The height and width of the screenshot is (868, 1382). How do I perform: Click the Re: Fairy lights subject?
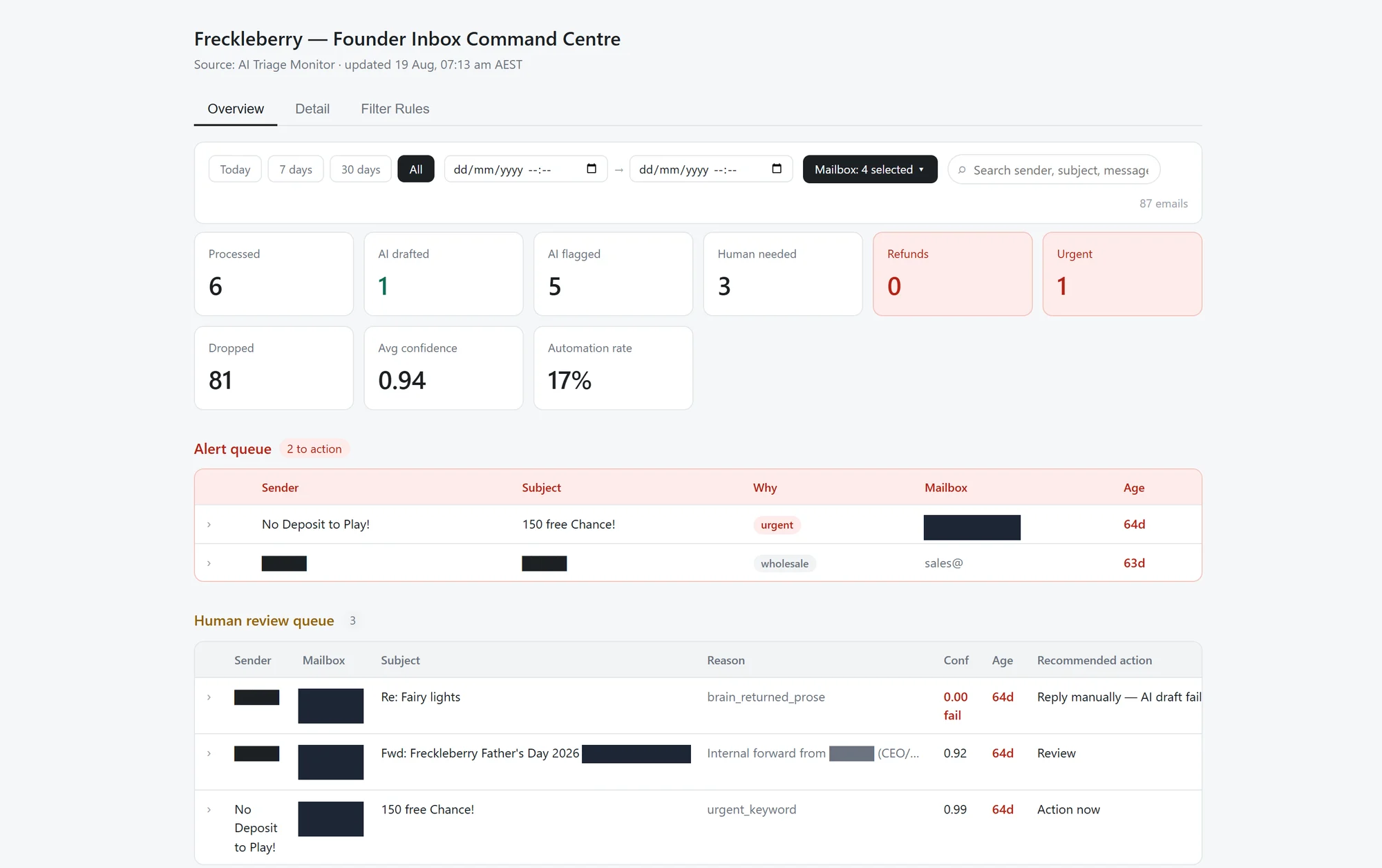(421, 697)
